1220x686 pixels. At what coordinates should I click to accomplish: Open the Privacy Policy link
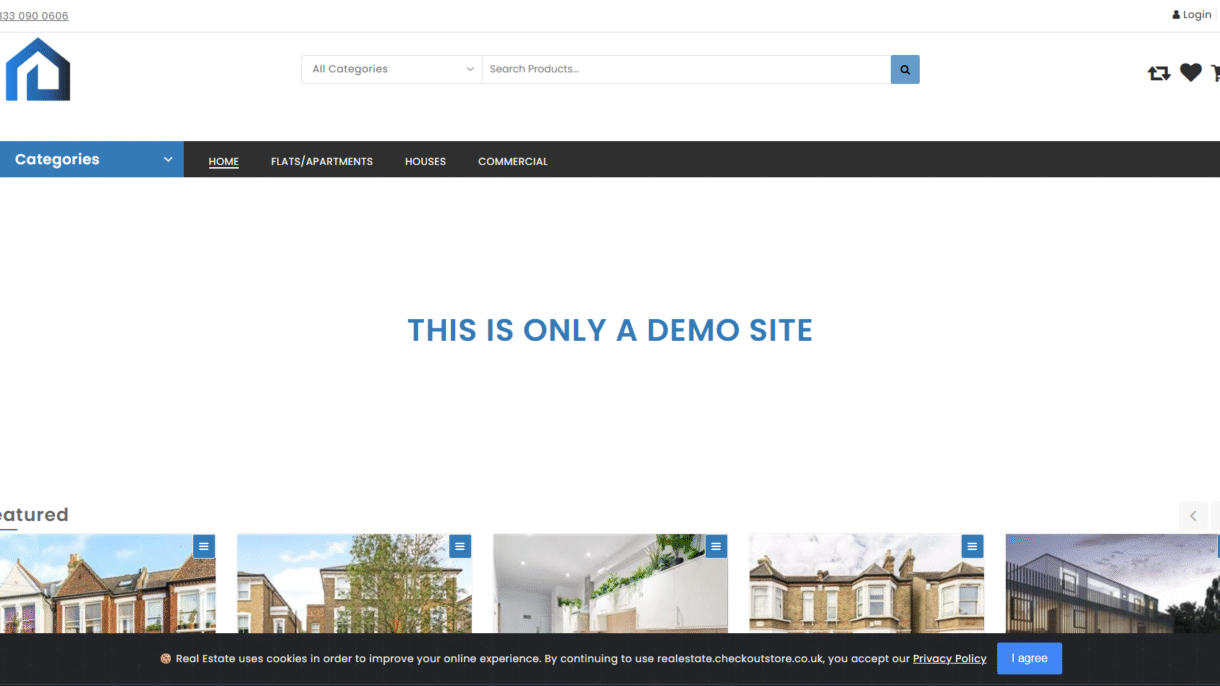click(x=949, y=659)
